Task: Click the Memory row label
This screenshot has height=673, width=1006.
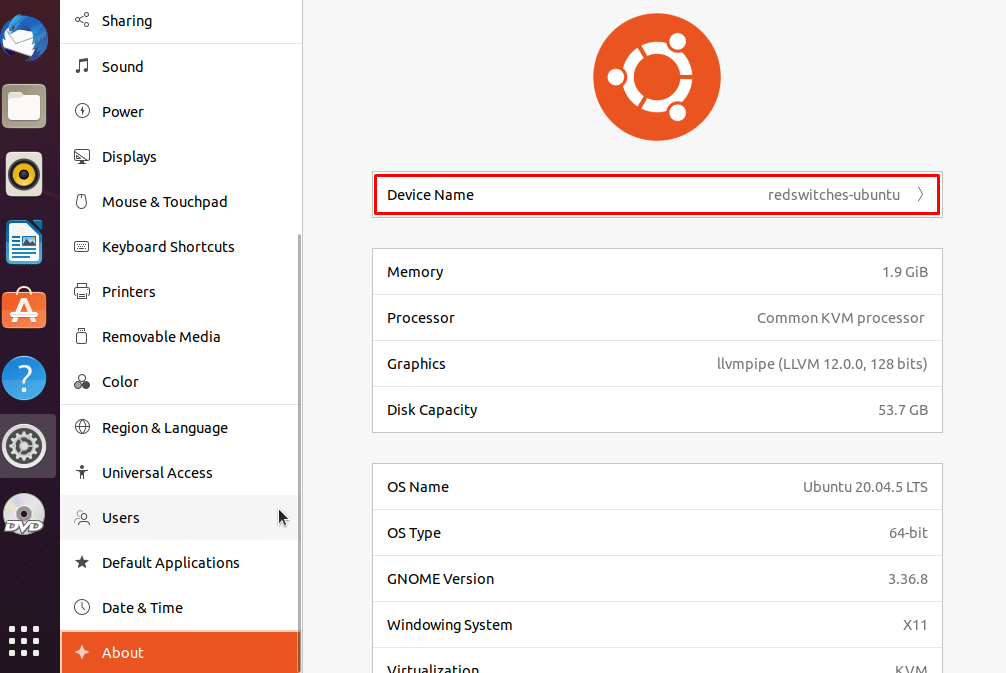Action: tap(415, 272)
